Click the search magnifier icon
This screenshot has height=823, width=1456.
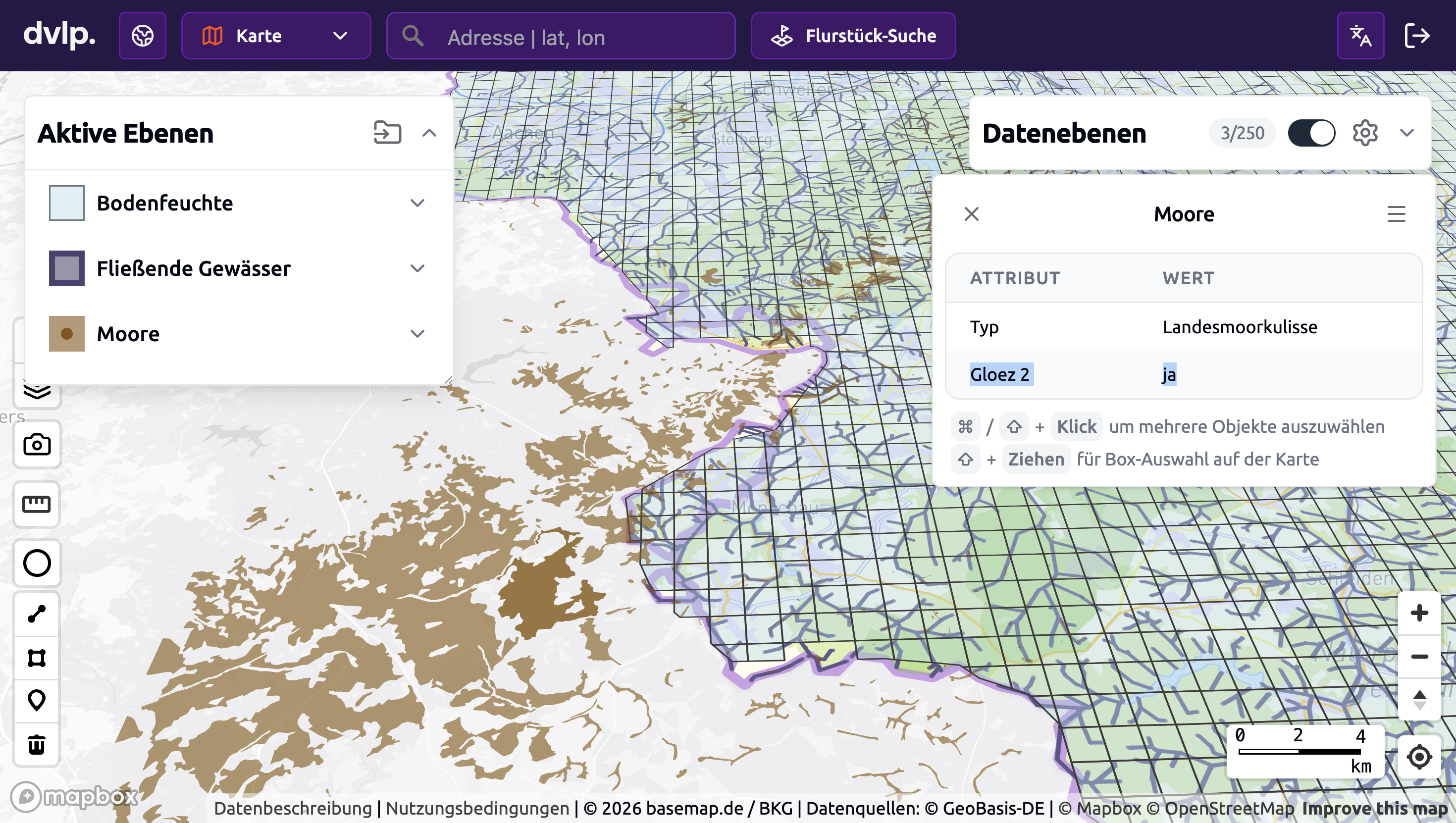tap(413, 36)
